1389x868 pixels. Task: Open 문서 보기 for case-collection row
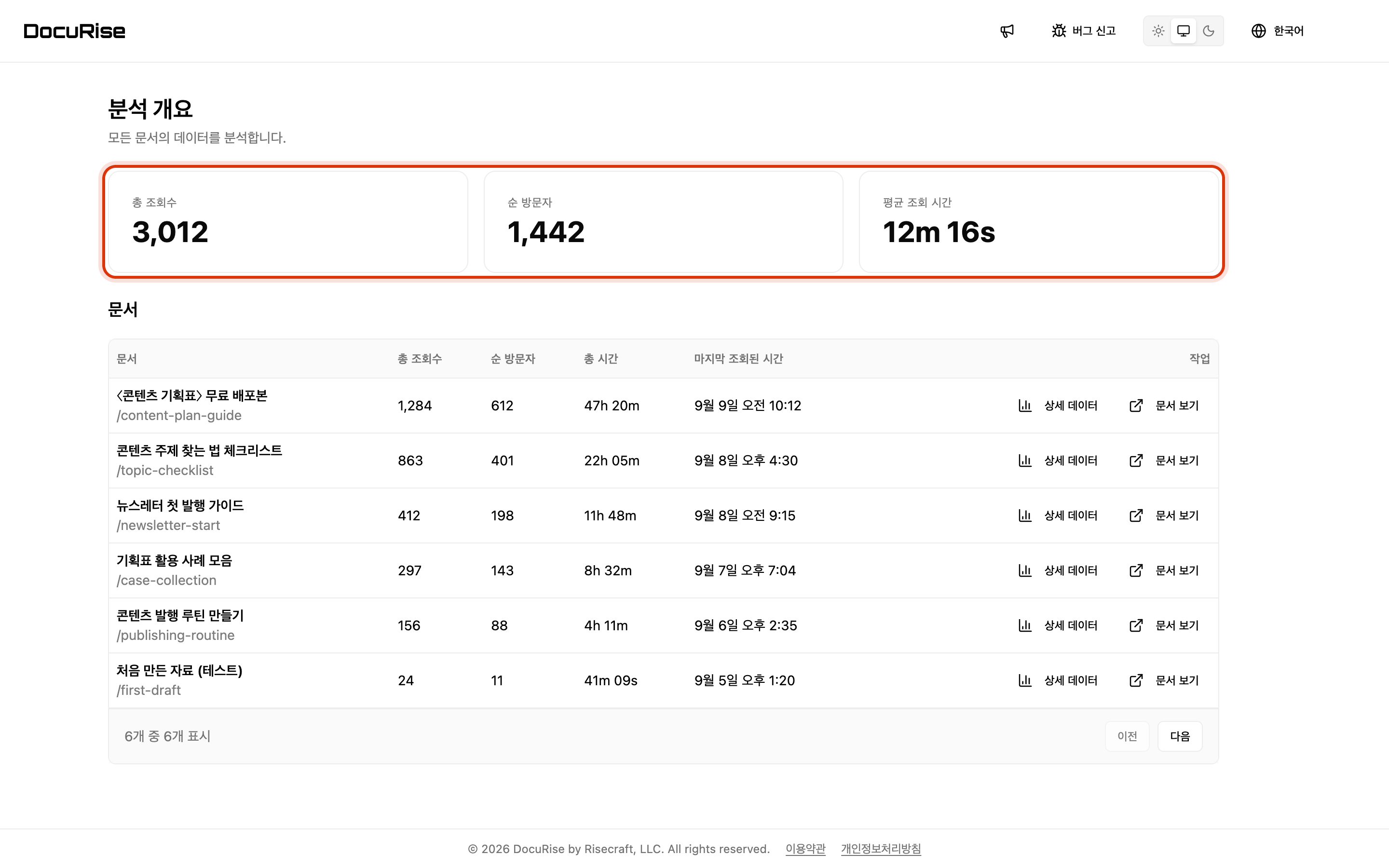coord(1164,570)
